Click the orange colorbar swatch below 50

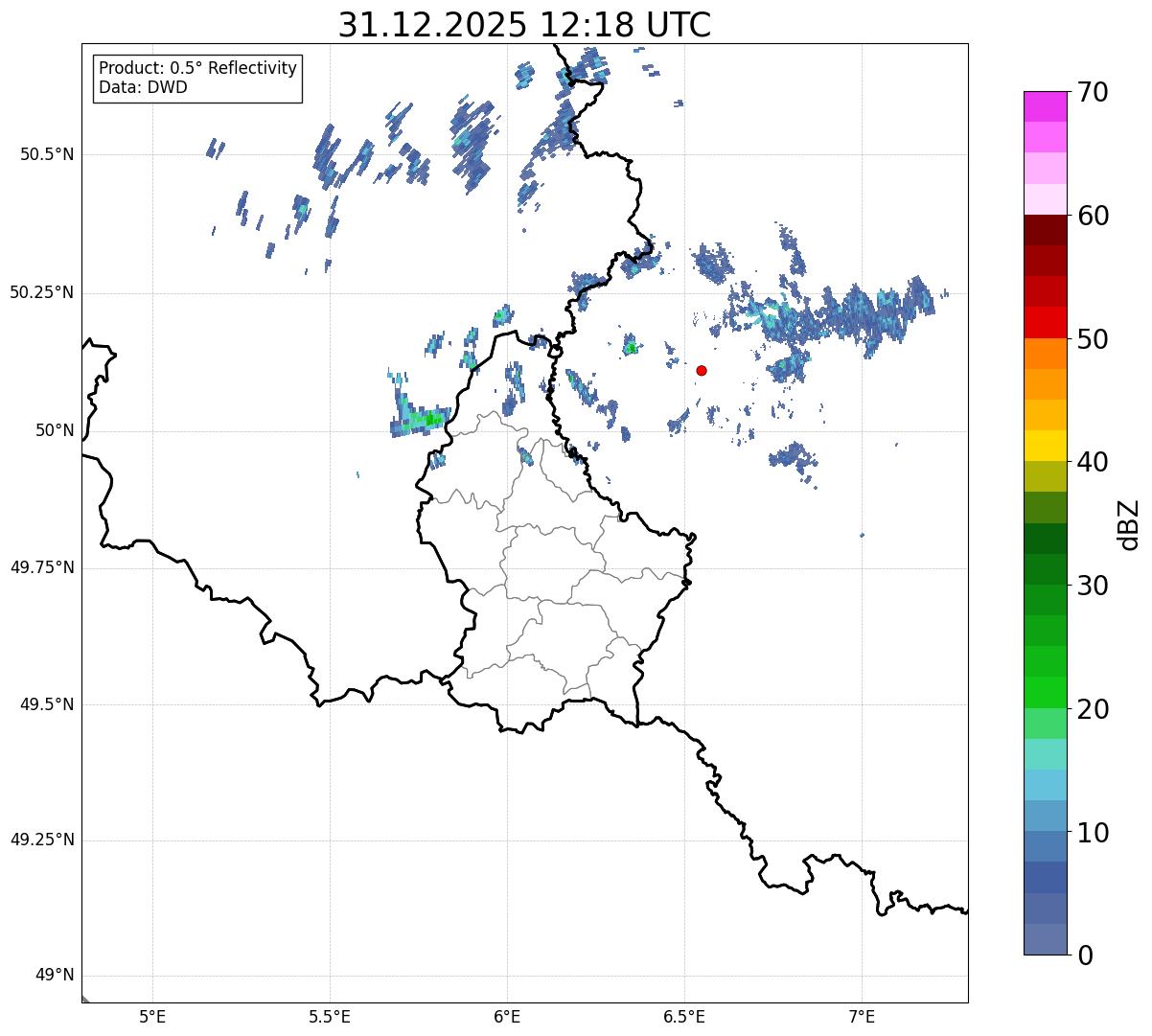[x=1045, y=354]
